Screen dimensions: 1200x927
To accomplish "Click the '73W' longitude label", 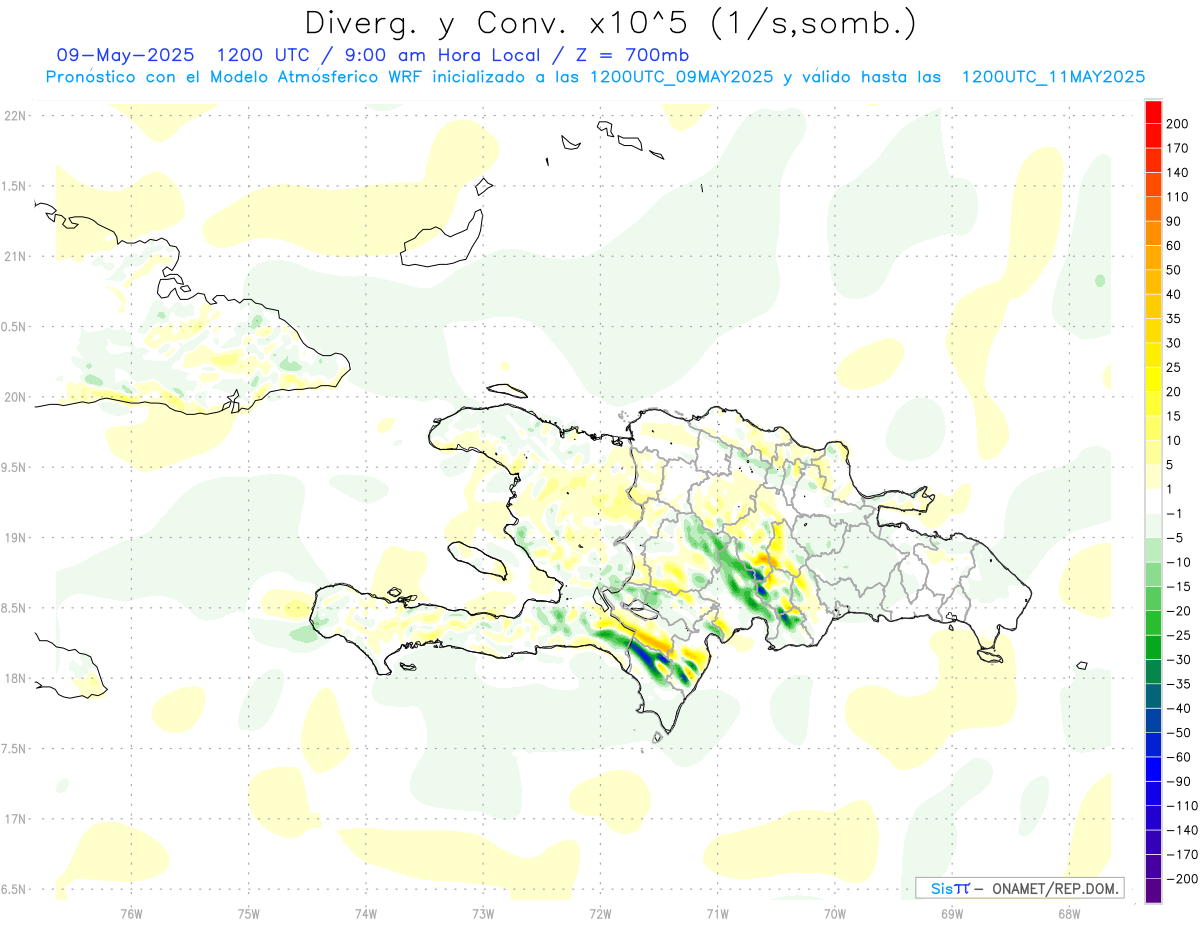I will pyautogui.click(x=483, y=914).
